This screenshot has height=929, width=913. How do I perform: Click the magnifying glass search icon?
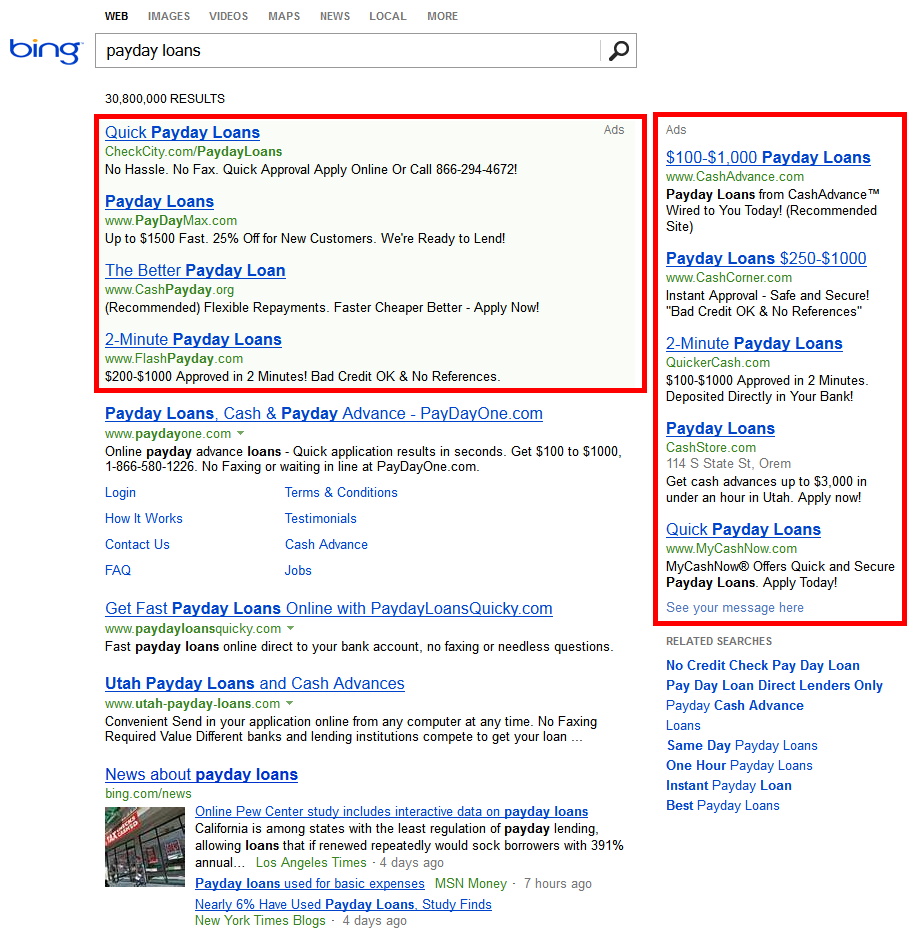[619, 51]
